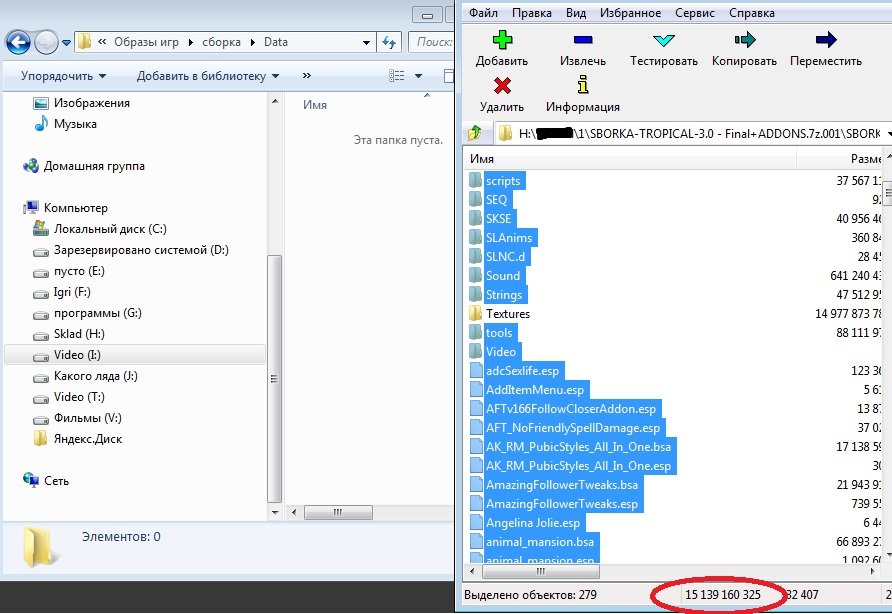The height and width of the screenshot is (614, 892).
Task: Click the Переместить (Move) arrow icon
Action: point(825,41)
